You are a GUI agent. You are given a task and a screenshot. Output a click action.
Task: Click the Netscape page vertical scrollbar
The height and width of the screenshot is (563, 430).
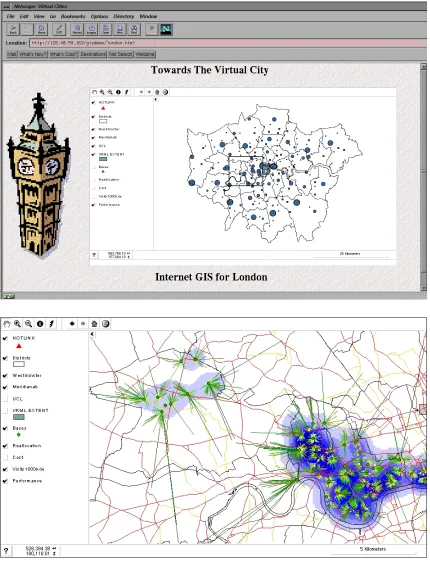click(424, 177)
